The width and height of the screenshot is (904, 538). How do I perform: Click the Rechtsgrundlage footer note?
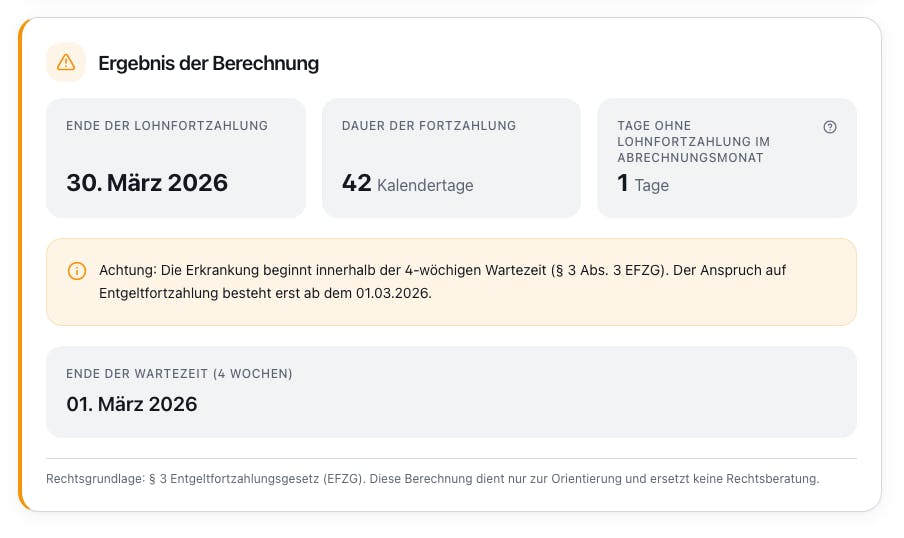(x=432, y=479)
